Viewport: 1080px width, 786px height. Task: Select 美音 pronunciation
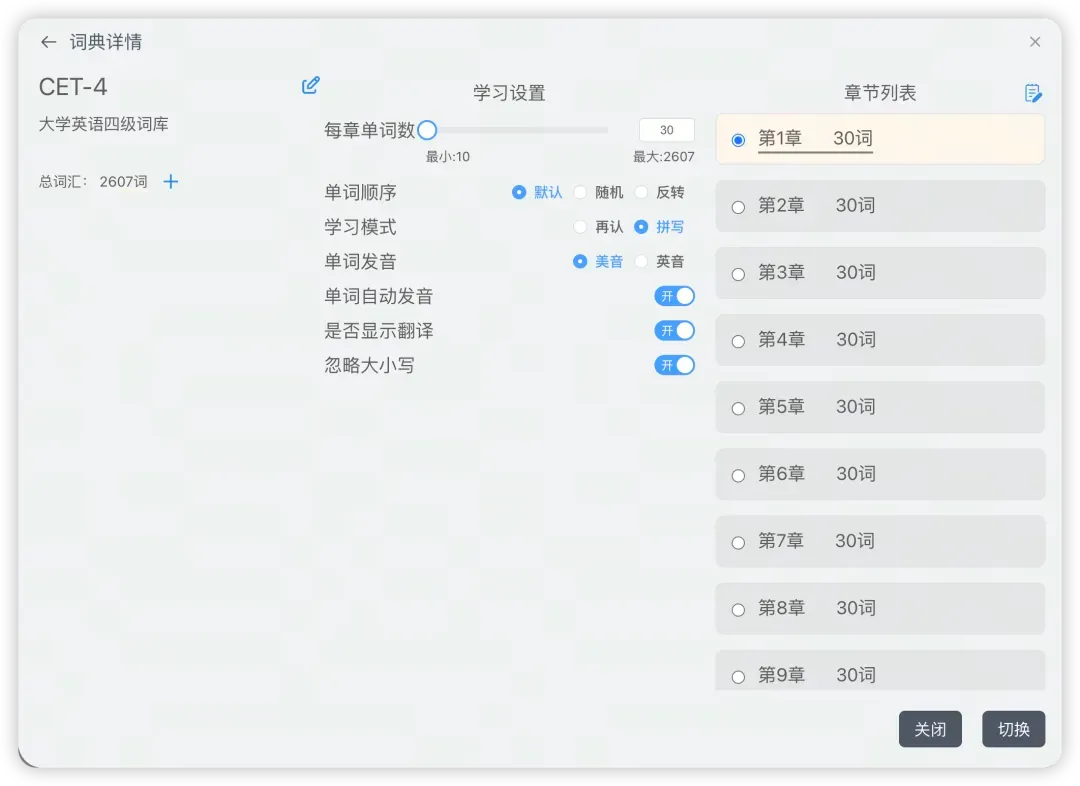pos(599,261)
